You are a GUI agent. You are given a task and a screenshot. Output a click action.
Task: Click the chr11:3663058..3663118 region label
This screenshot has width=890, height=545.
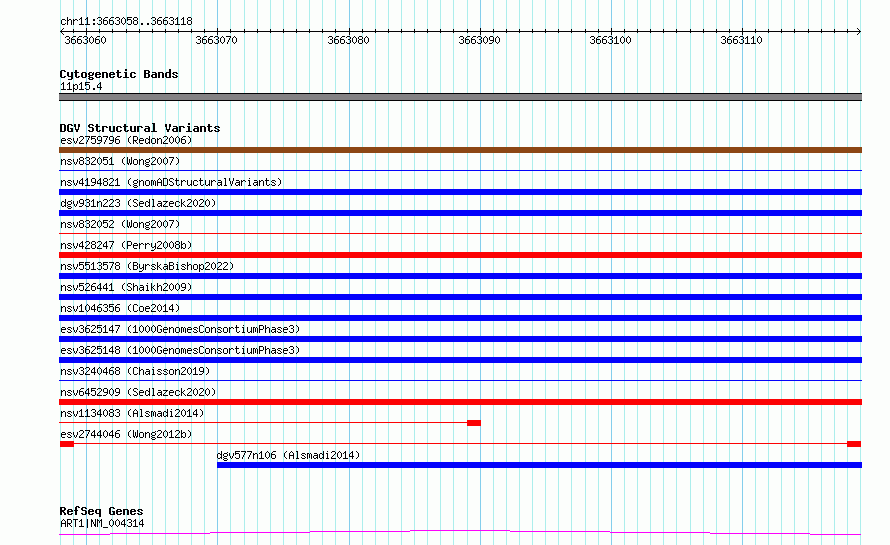[x=126, y=21]
